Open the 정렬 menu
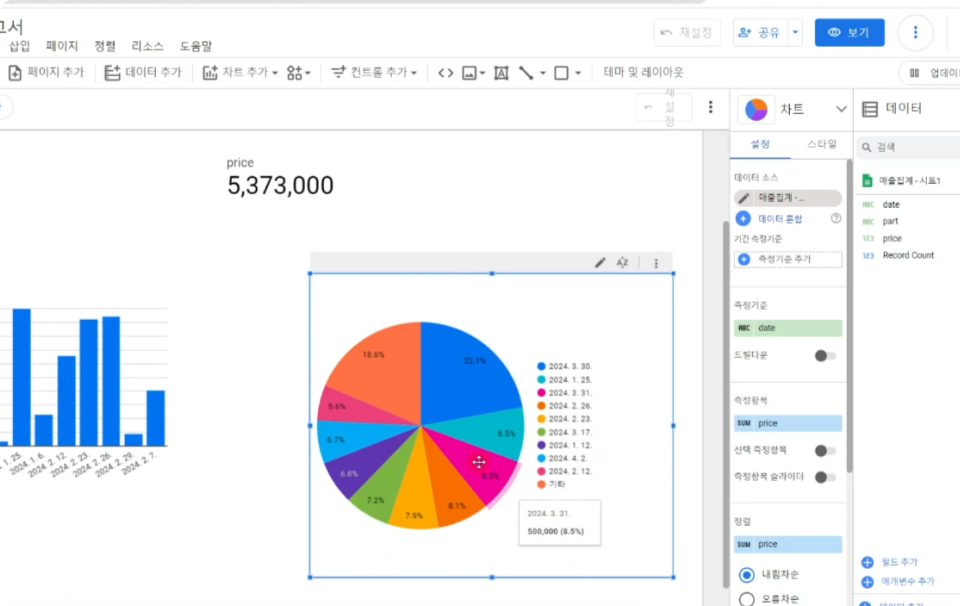 (x=105, y=46)
